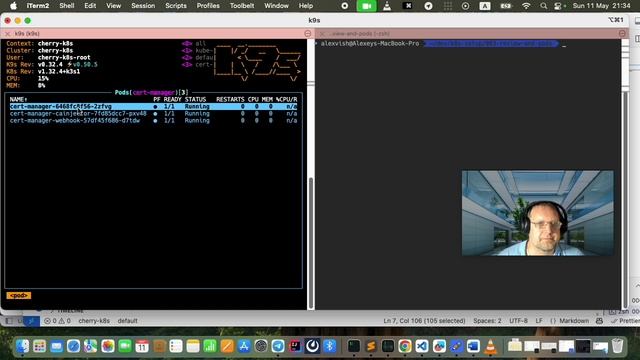Click the READY column header
The height and width of the screenshot is (360, 640).
coord(172,99)
